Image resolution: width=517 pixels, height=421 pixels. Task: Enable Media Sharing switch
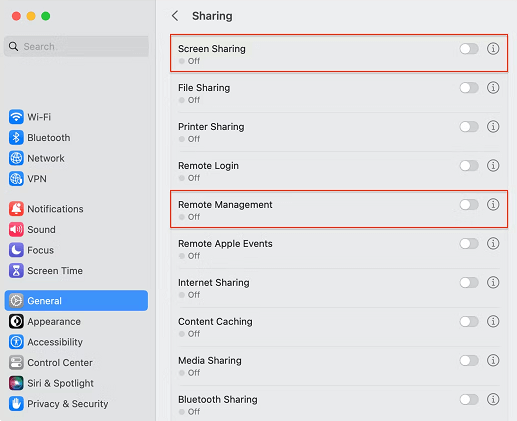(x=469, y=361)
